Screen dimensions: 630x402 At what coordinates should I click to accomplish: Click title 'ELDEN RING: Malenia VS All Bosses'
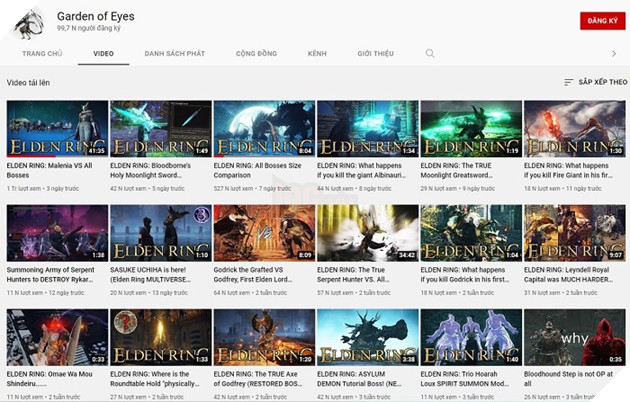(x=49, y=170)
